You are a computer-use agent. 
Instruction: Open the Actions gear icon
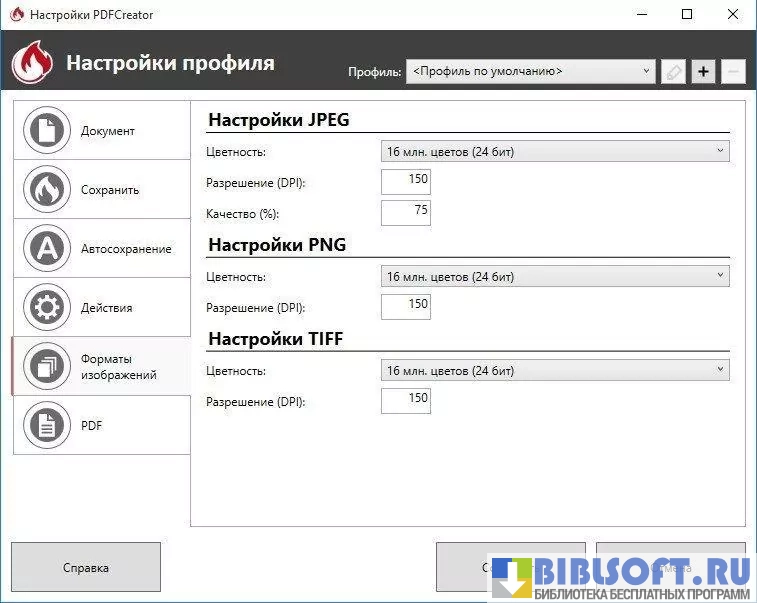point(47,308)
